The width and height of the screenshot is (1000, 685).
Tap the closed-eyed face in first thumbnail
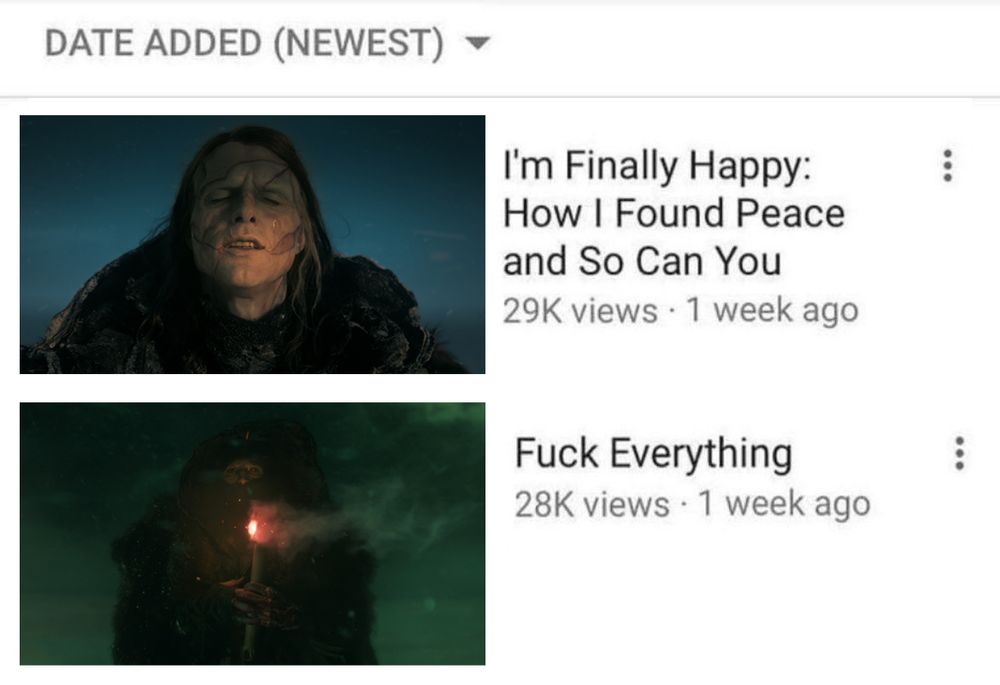click(247, 217)
